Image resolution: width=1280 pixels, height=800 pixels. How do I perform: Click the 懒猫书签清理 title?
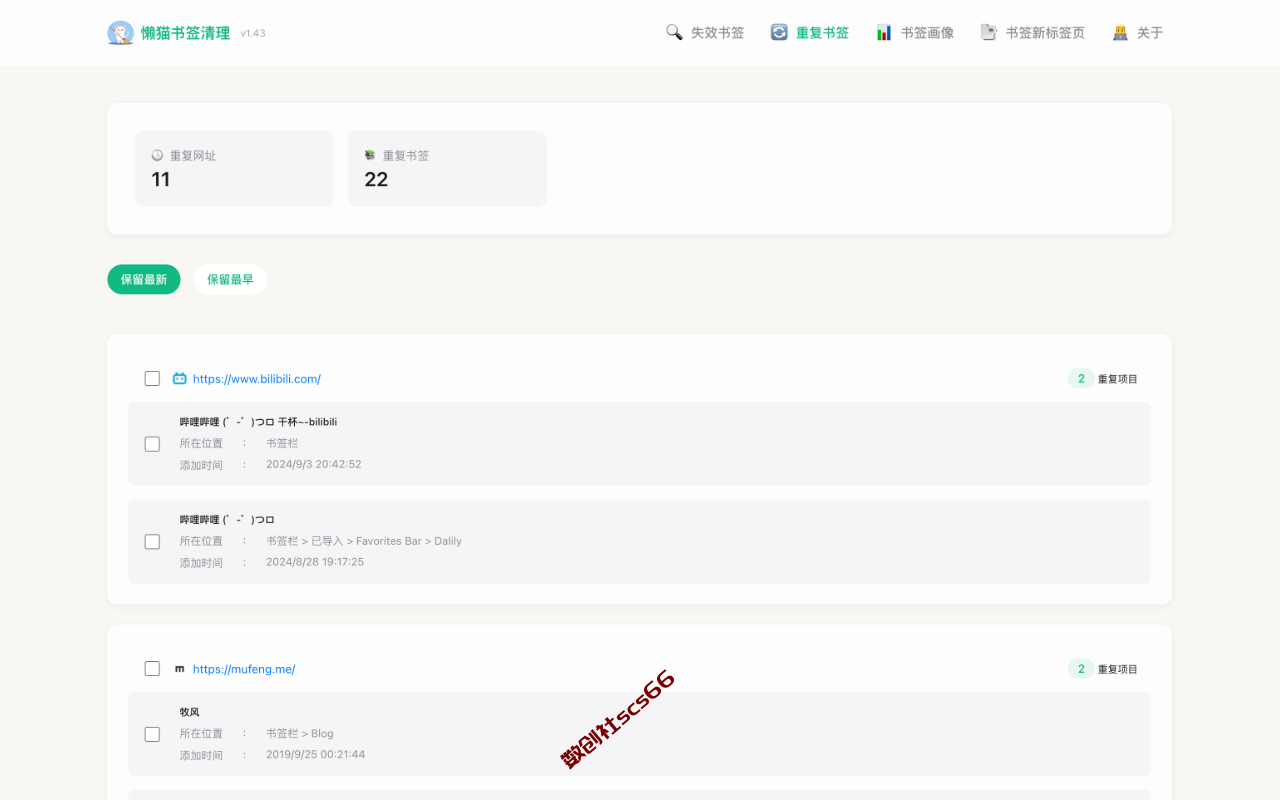point(186,33)
